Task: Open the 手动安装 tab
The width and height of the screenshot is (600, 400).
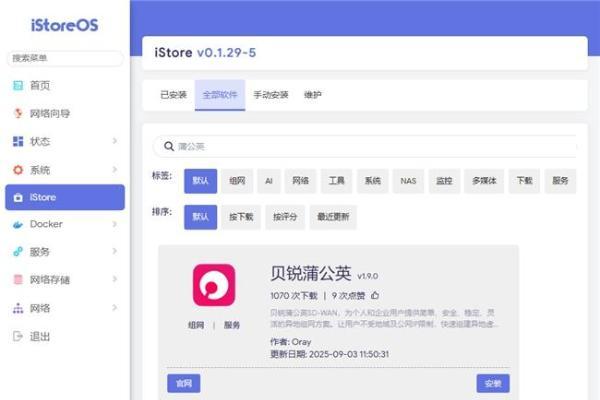Action: (268, 95)
